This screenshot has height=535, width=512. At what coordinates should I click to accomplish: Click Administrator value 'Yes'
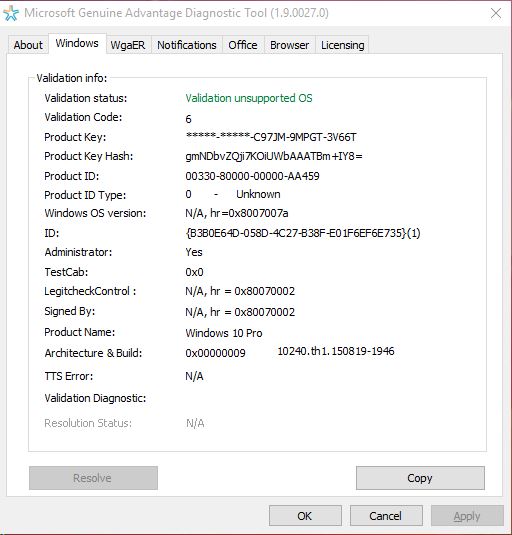click(194, 252)
